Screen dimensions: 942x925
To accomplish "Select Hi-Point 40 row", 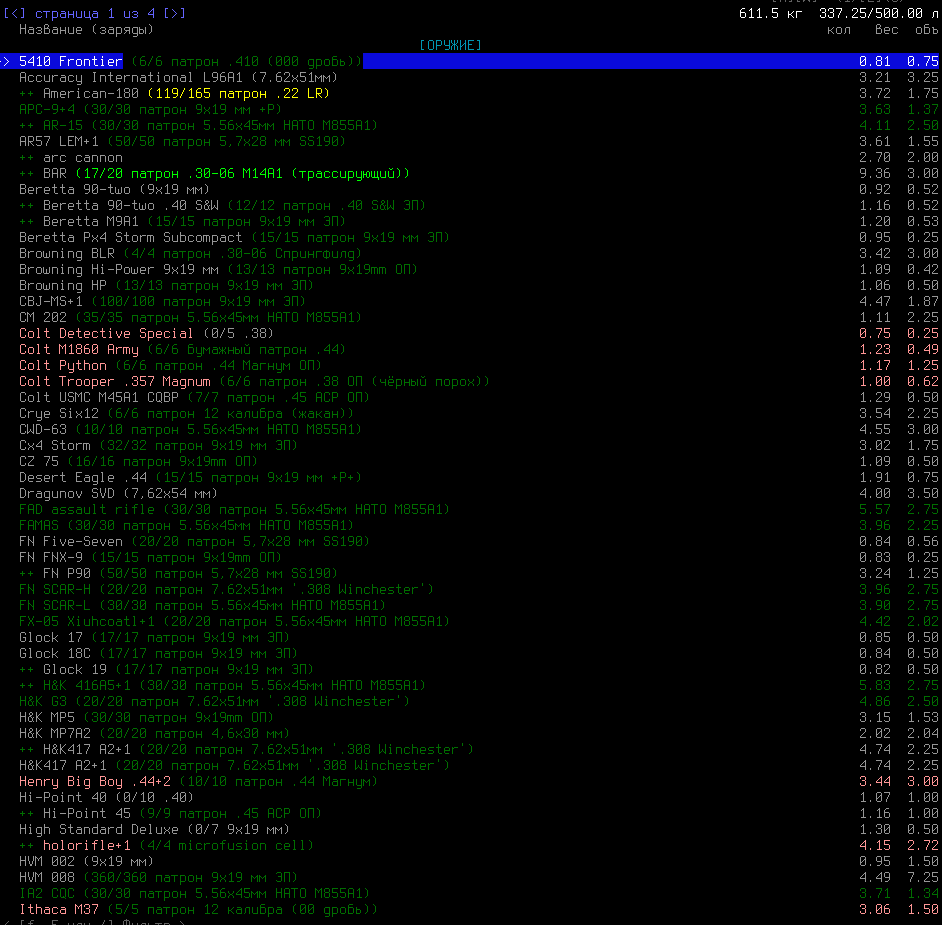I will coord(471,798).
